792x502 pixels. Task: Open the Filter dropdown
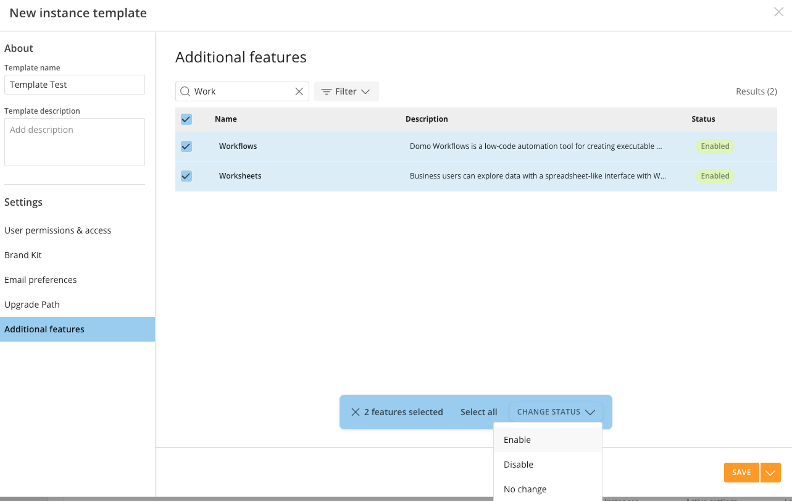pos(346,91)
